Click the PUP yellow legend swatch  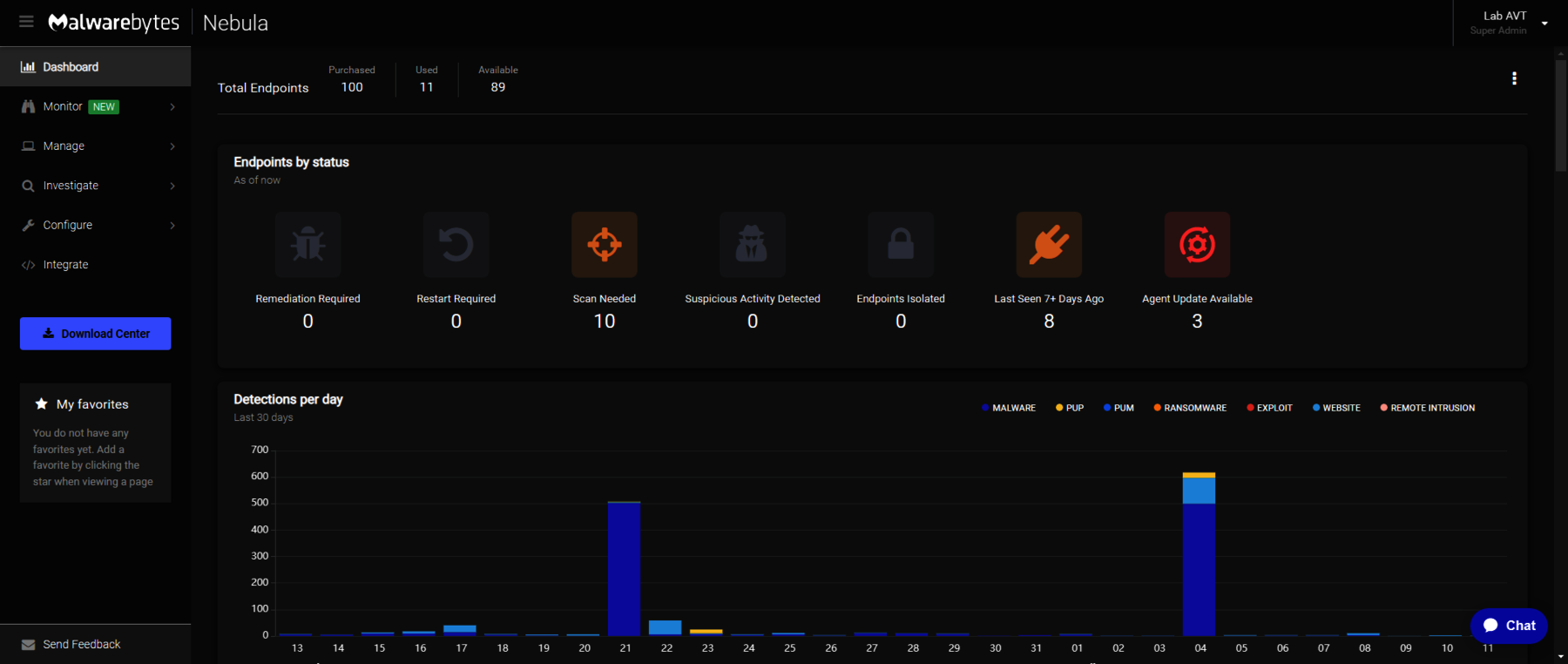(x=1059, y=408)
